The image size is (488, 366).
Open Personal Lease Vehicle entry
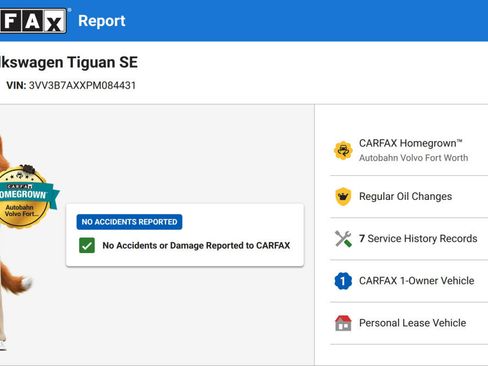(412, 323)
